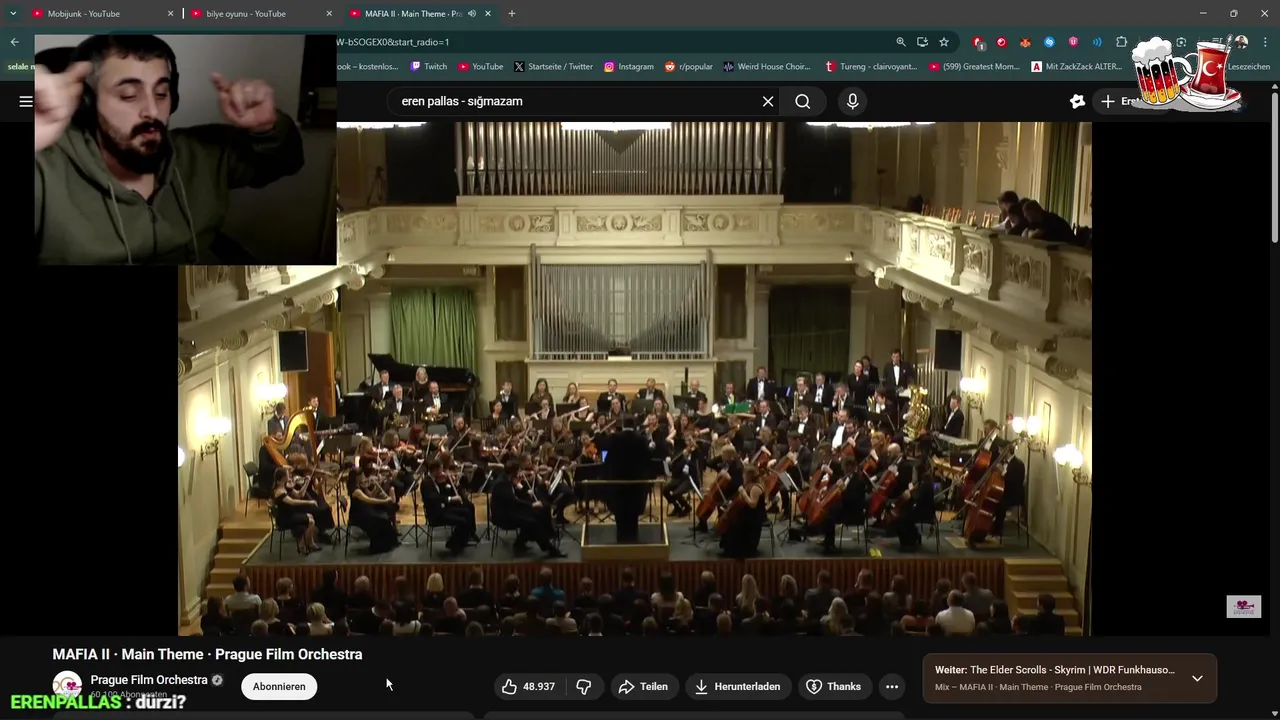Open the zoom magnifier in address bar
Screen dimensions: 1280x720
[901, 42]
